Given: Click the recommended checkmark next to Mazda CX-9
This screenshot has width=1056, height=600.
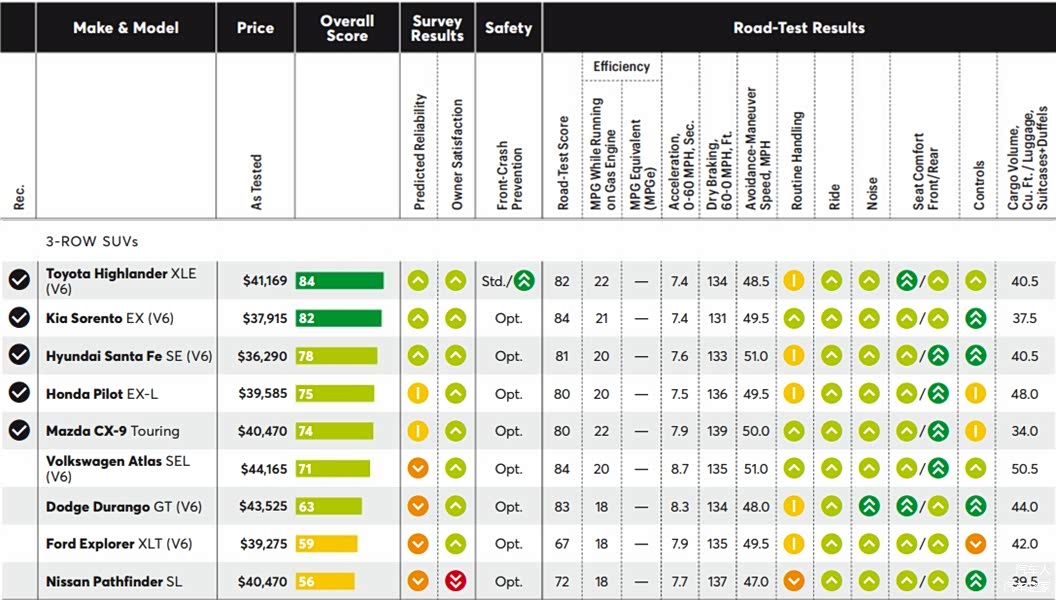Looking at the screenshot, I should 20,430.
